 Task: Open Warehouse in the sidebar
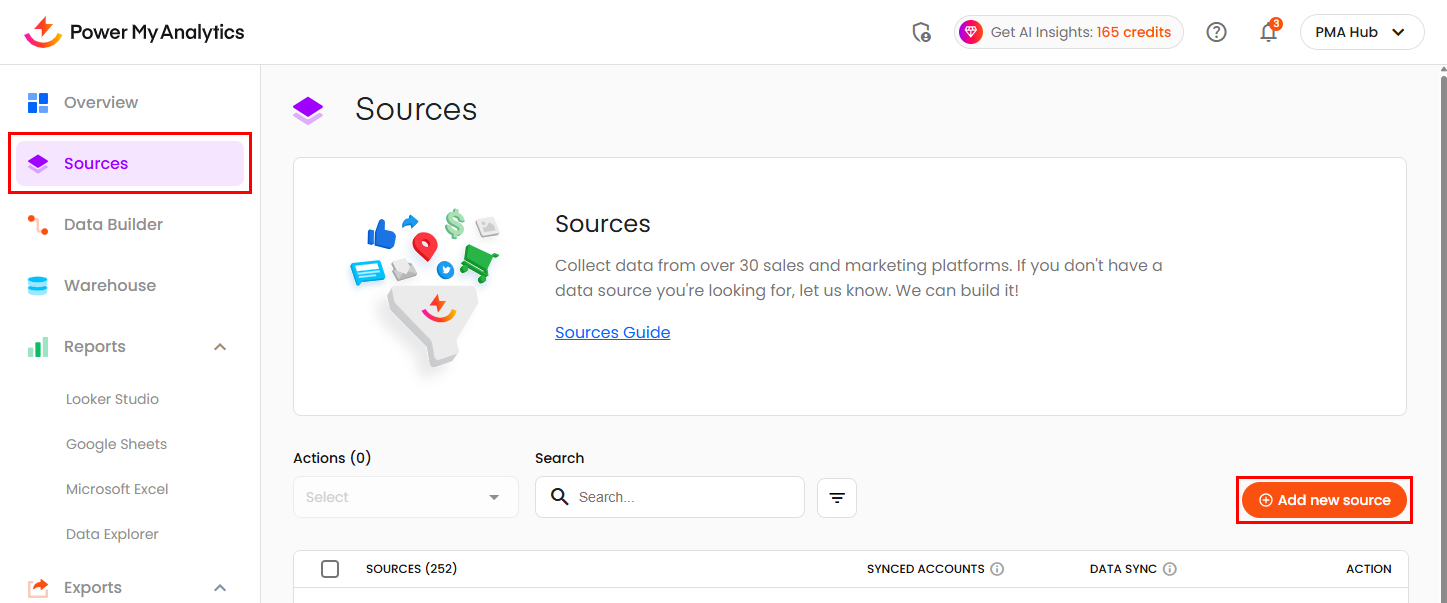[109, 285]
